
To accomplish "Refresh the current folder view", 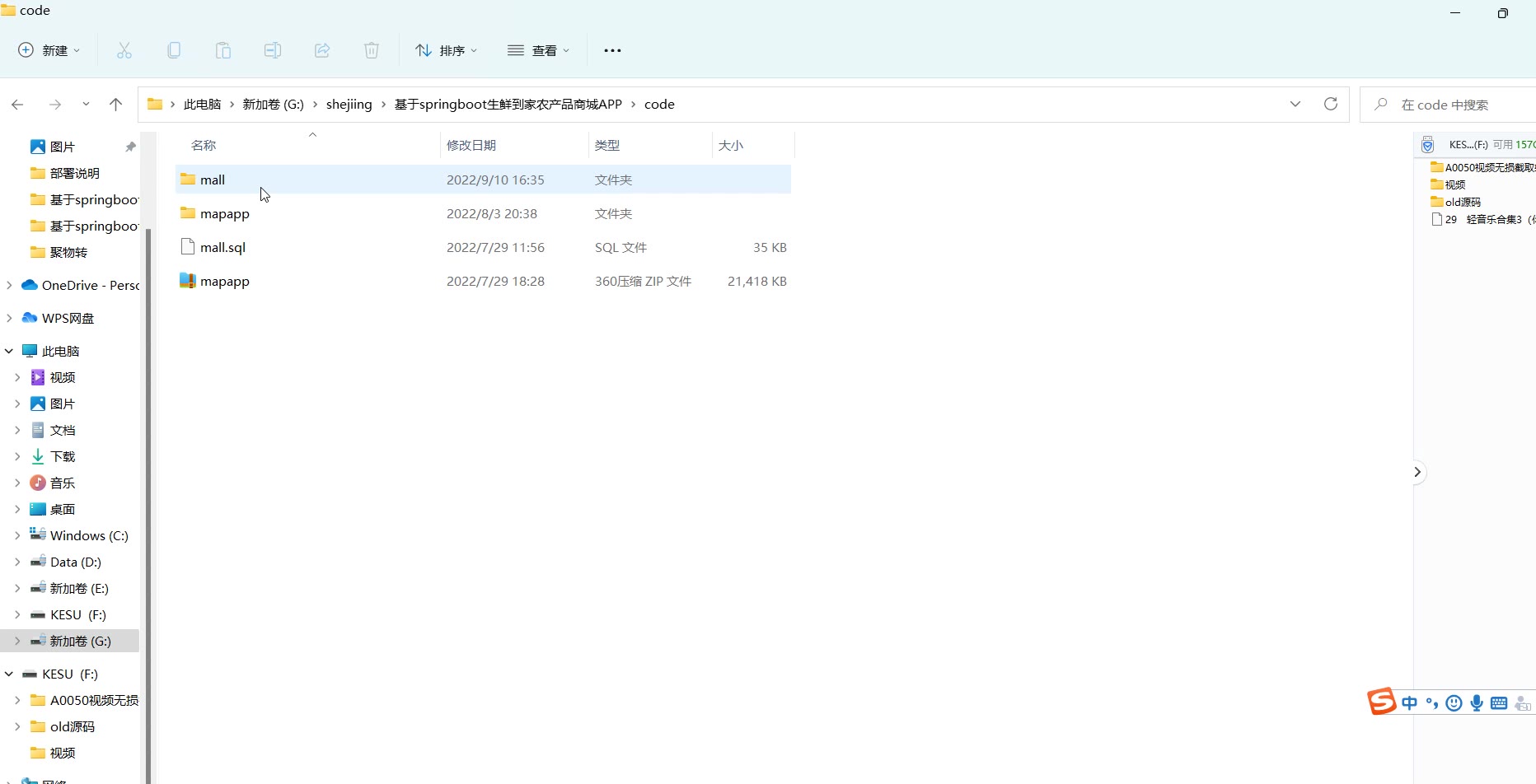I will click(1330, 104).
